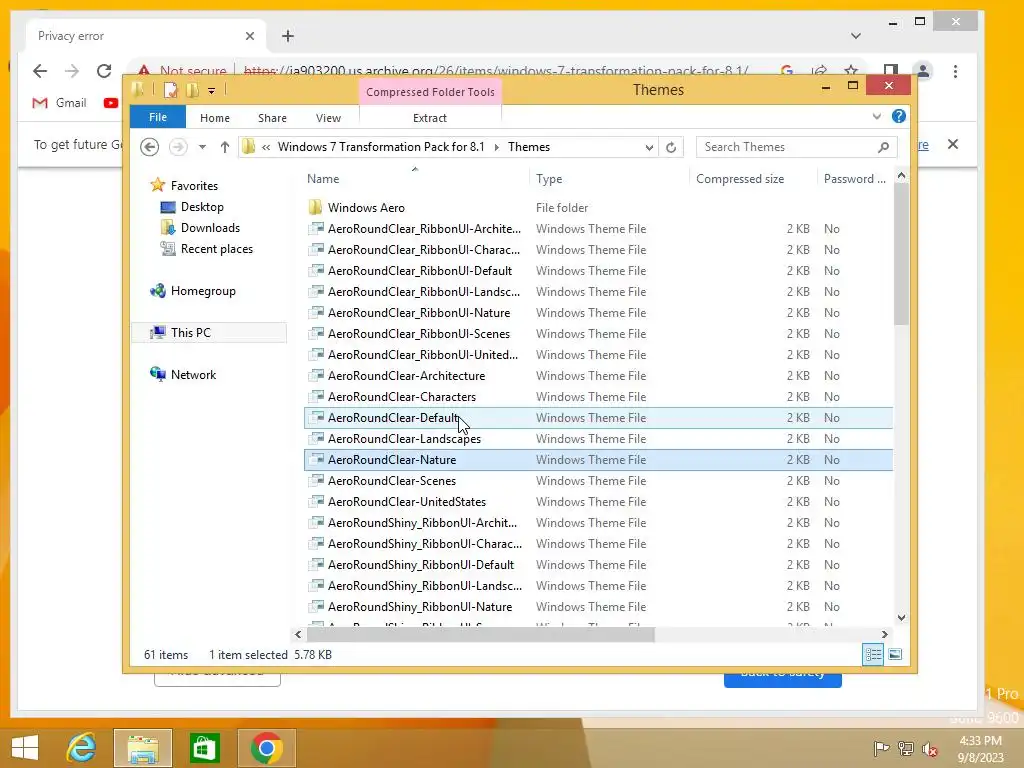1024x768 pixels.
Task: Click Chrome's back navigation arrow
Action: click(40, 71)
